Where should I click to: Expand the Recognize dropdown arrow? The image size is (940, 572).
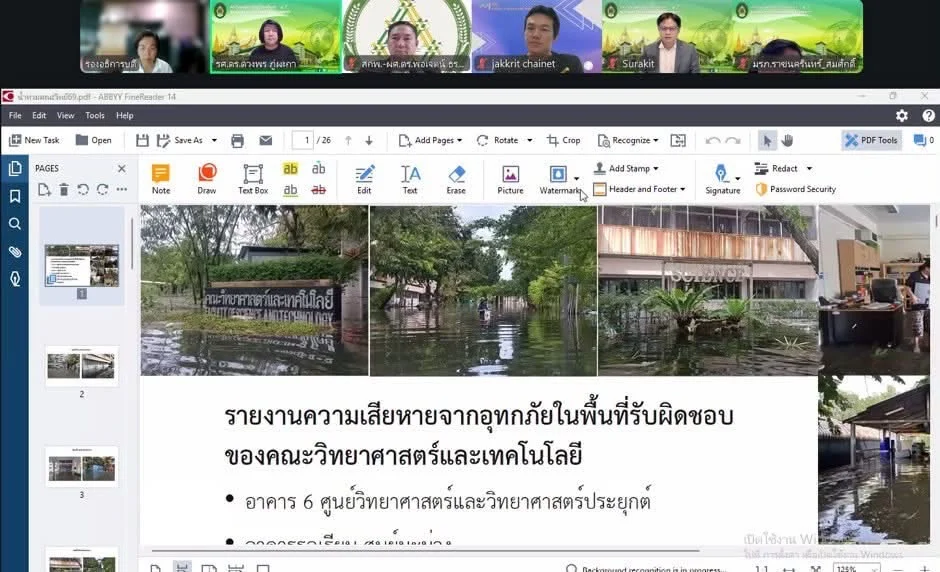pyautogui.click(x=656, y=140)
